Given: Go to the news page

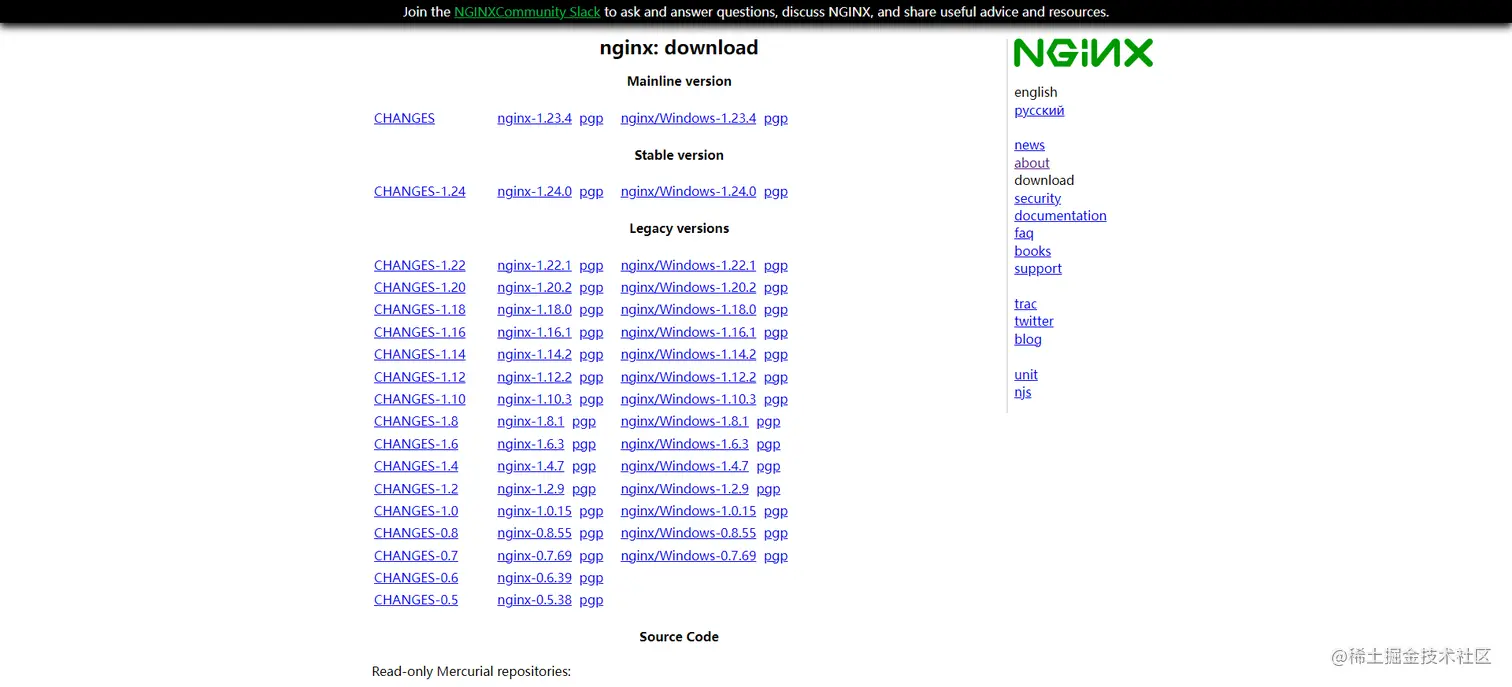Looking at the screenshot, I should tap(1029, 145).
